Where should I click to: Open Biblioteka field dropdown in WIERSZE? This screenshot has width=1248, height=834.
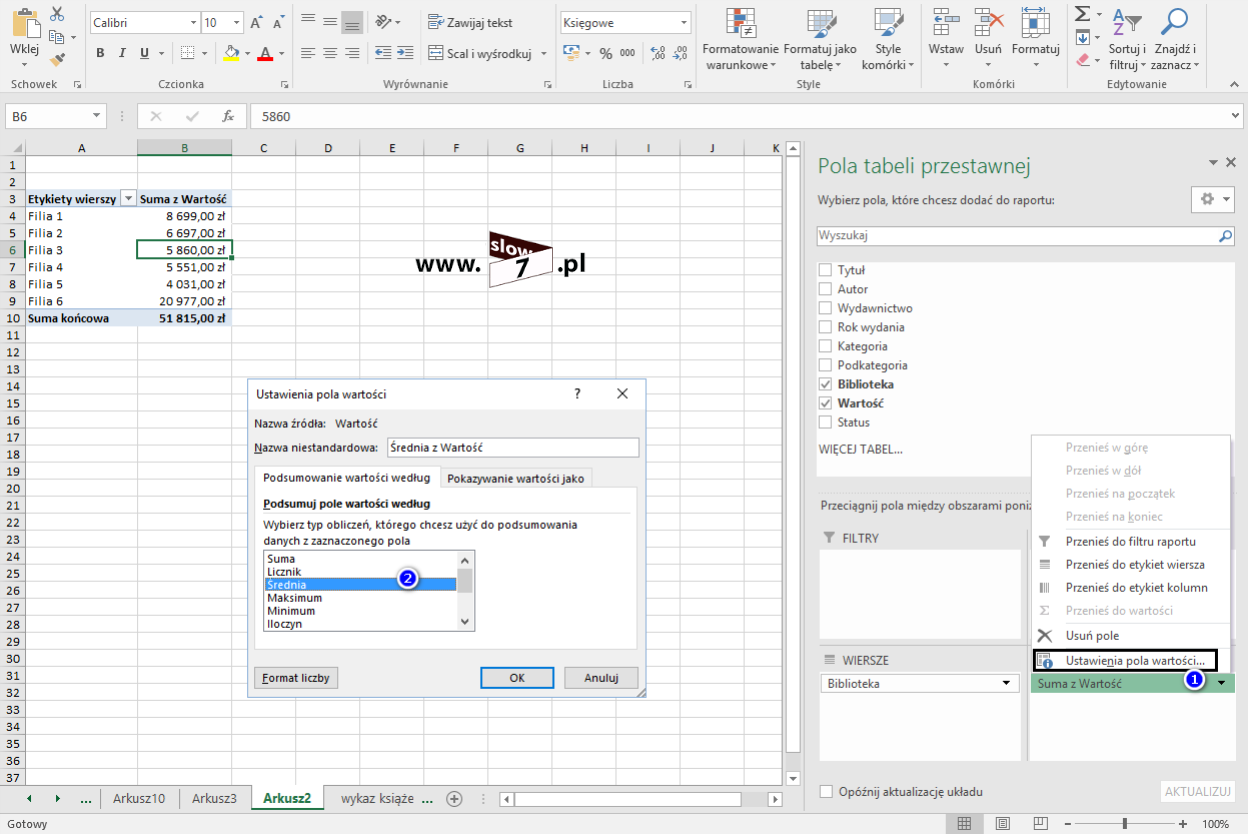tap(1006, 684)
